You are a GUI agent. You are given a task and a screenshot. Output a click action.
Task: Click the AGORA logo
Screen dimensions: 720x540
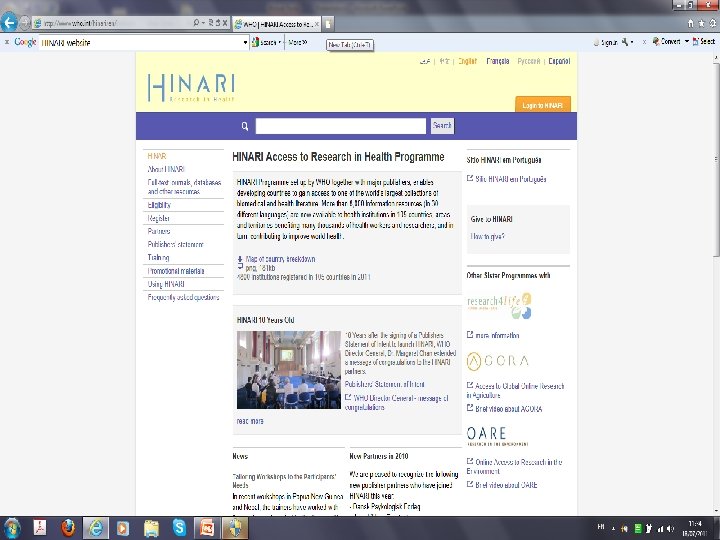(498, 361)
